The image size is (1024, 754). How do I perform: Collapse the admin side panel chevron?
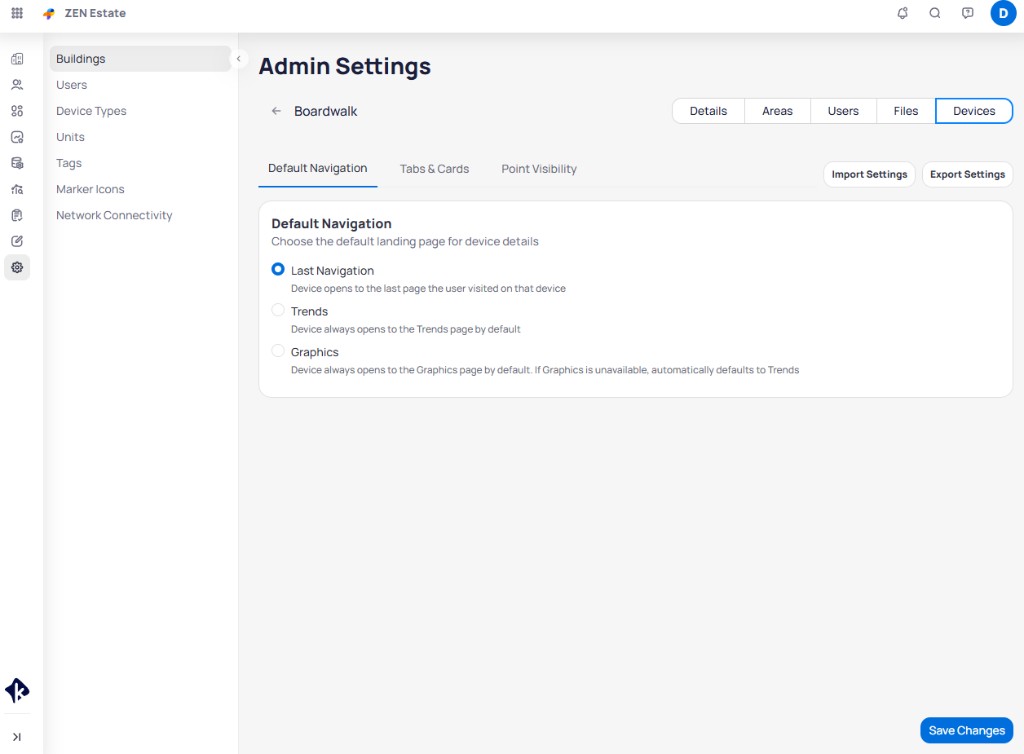pyautogui.click(x=238, y=59)
